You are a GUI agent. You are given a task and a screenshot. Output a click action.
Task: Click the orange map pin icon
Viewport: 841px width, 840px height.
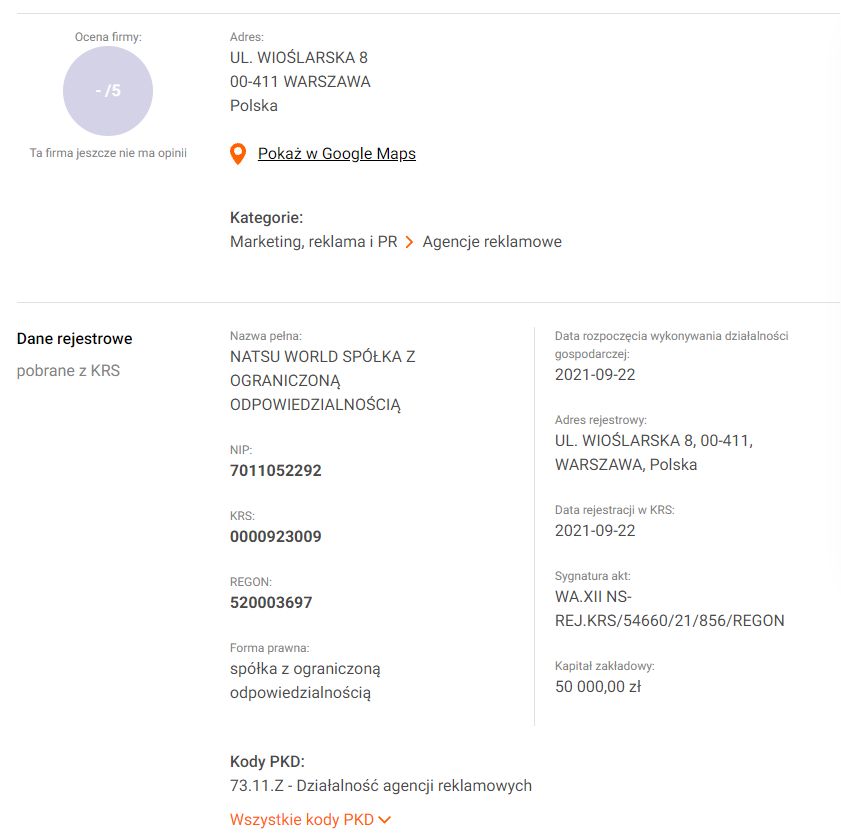click(238, 154)
